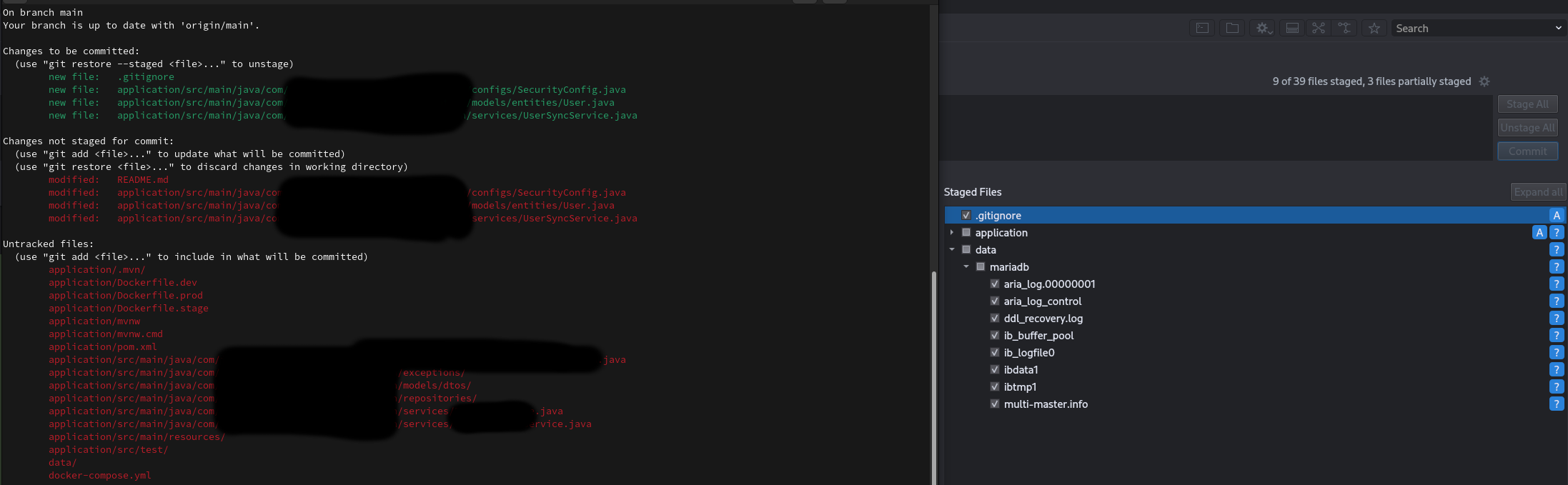
Task: Click the question mark badge on aria_log_control row
Action: [x=1557, y=301]
